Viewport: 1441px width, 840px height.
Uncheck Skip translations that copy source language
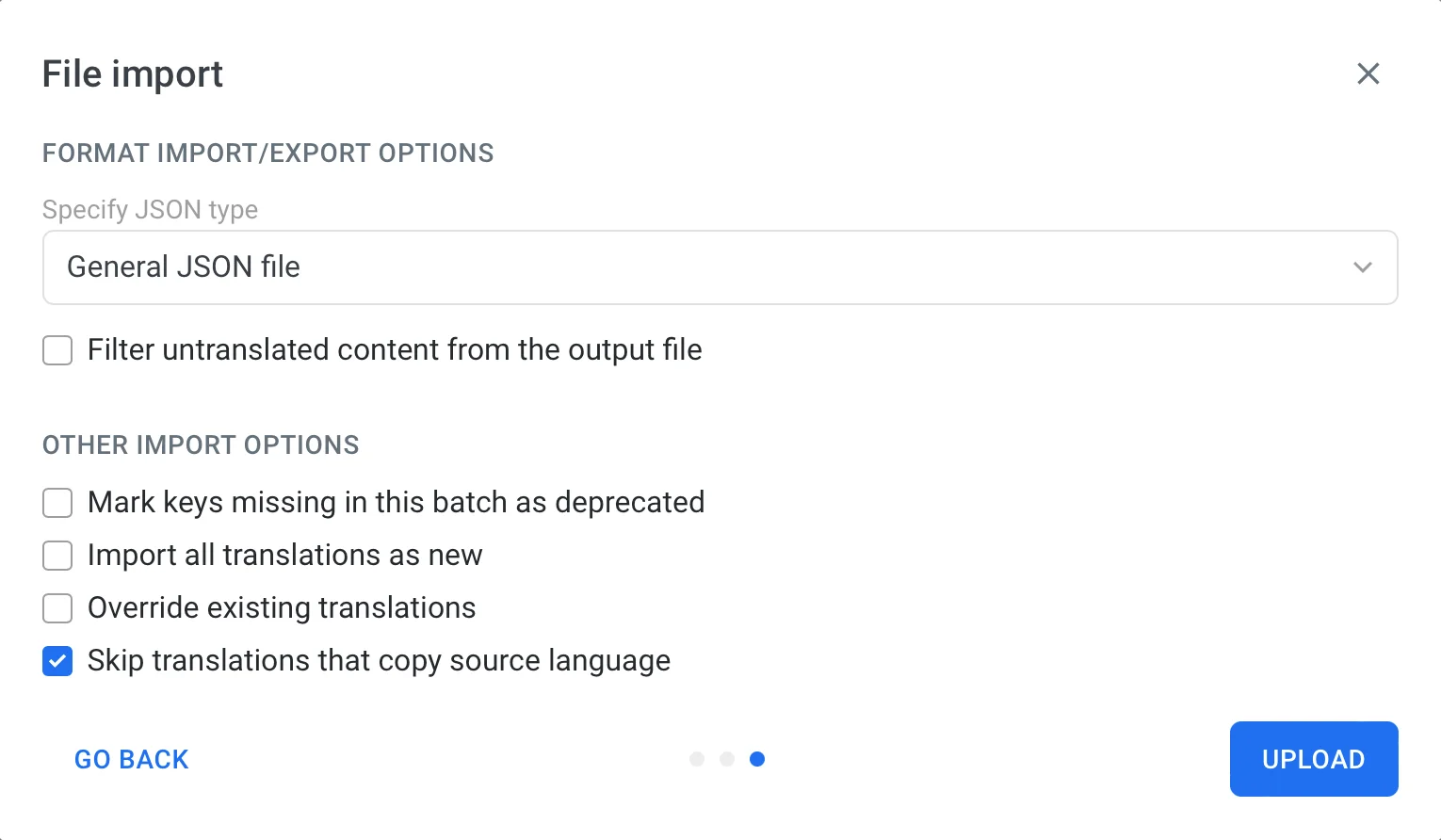pos(57,661)
